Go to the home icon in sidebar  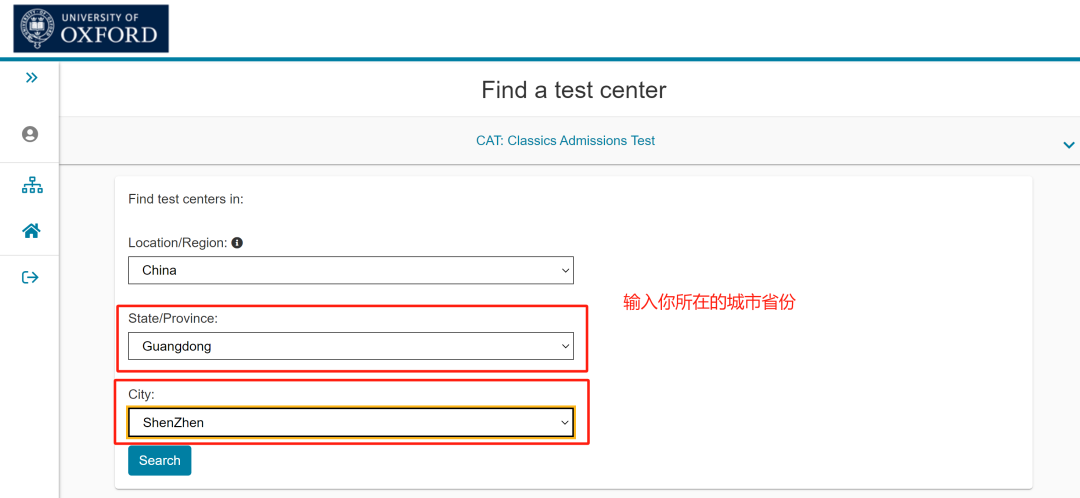pyautogui.click(x=31, y=231)
